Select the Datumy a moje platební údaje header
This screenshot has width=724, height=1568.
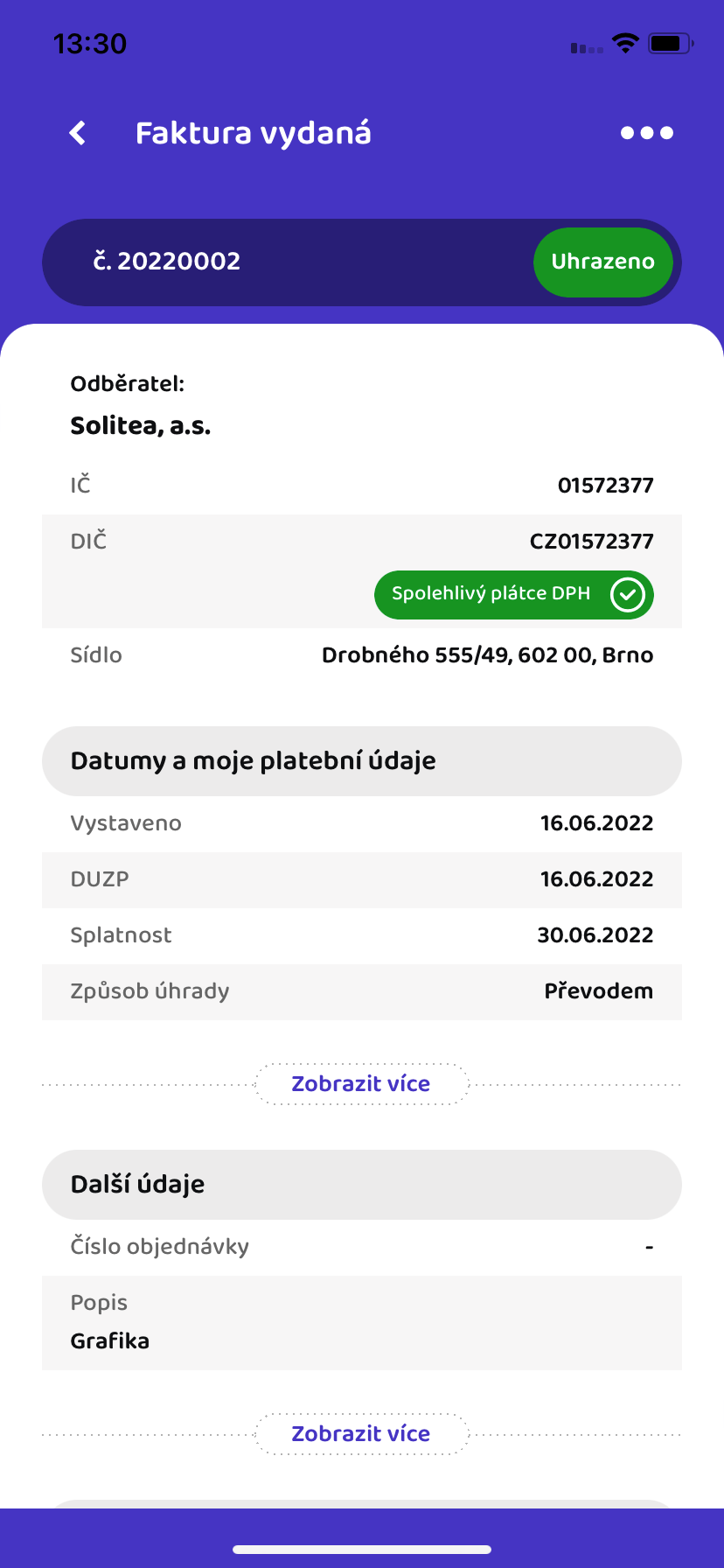click(362, 761)
